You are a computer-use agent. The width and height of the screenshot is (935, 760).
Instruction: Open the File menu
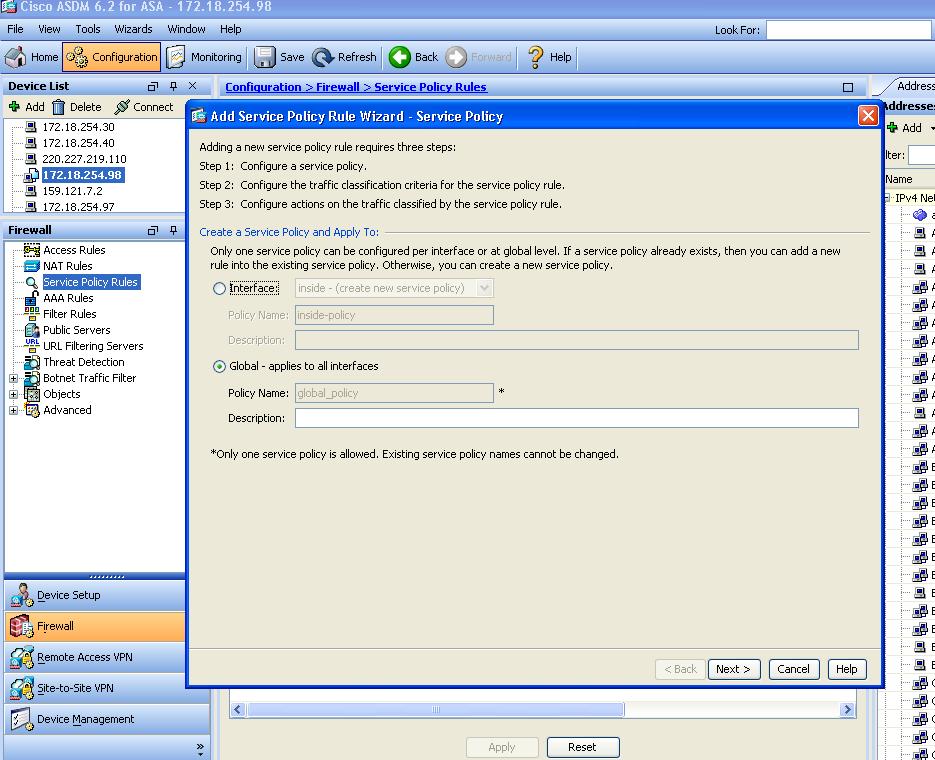[15, 29]
